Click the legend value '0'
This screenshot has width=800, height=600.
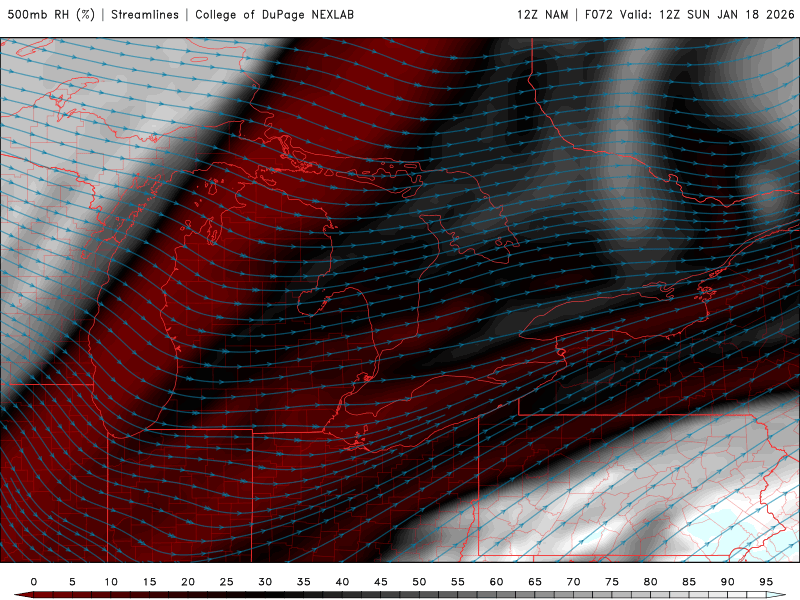coord(34,582)
